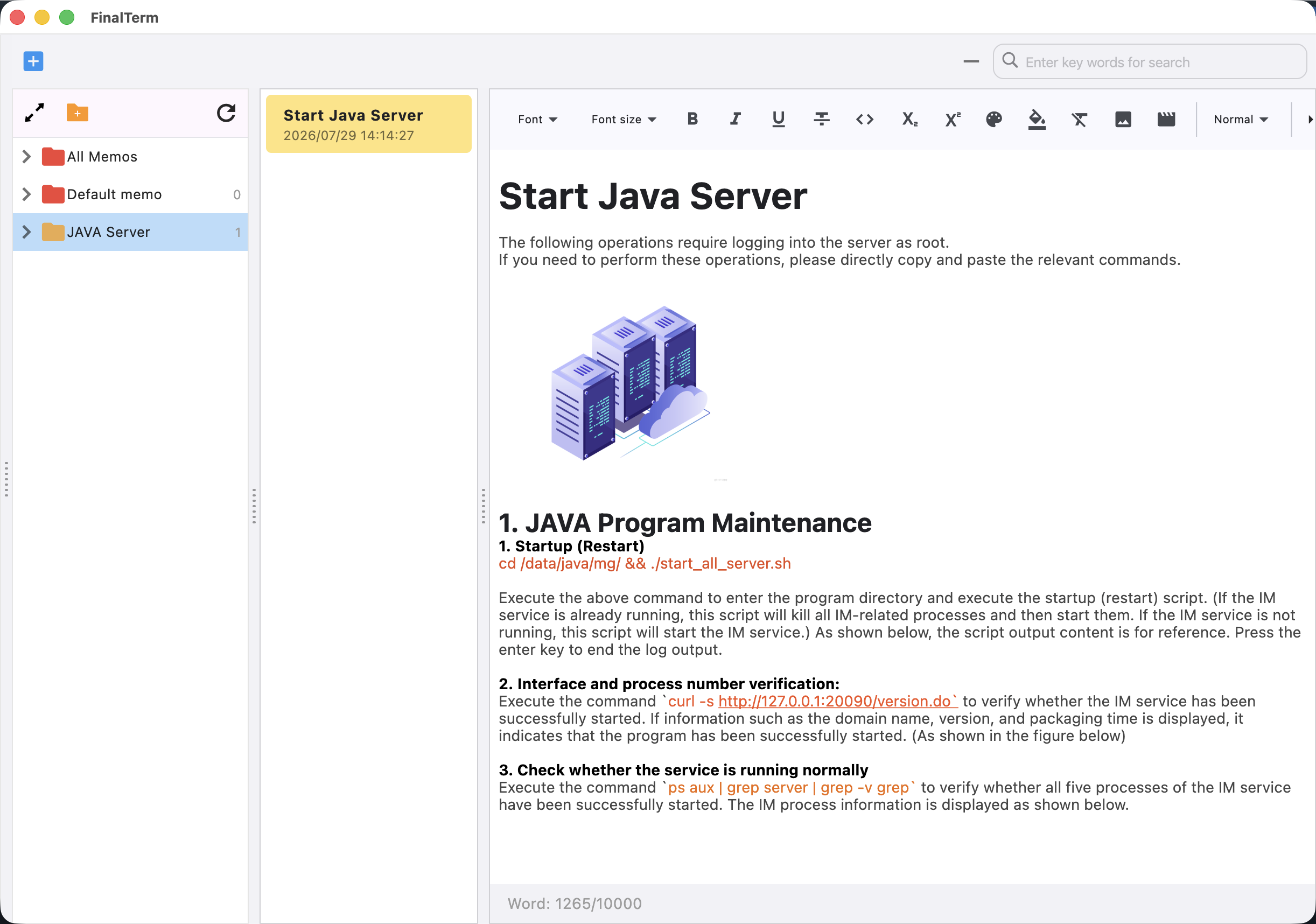The width and height of the screenshot is (1316, 924).
Task: Click the start_all_server.sh command line
Action: 645,563
